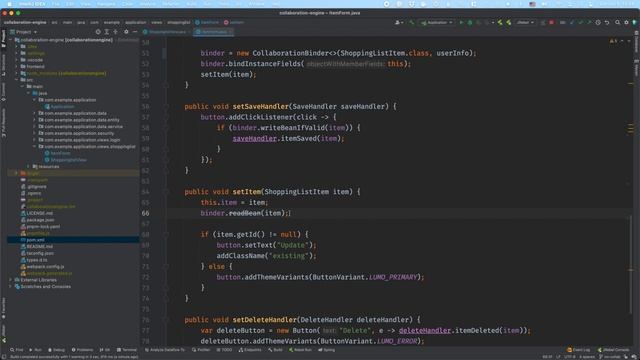This screenshot has height=360, width=640.
Task: Collapse the collaboration-engine root node
Action: (11, 40)
